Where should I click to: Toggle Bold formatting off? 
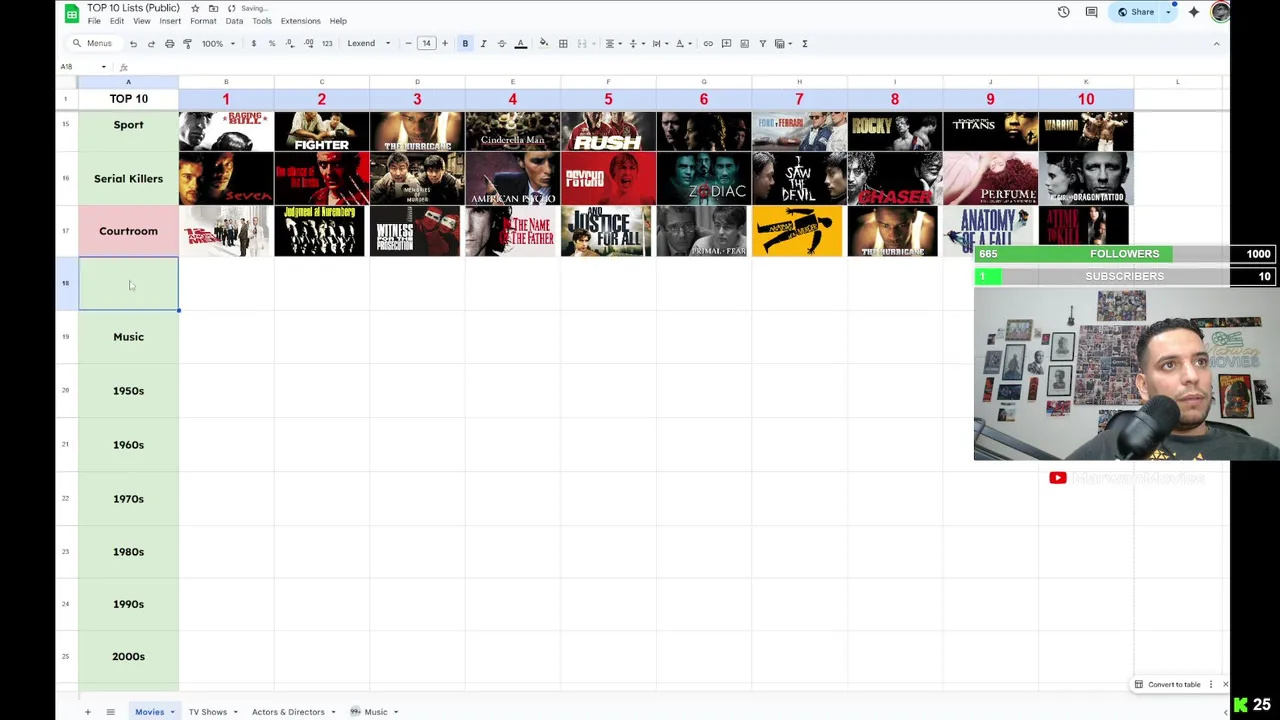[x=465, y=43]
